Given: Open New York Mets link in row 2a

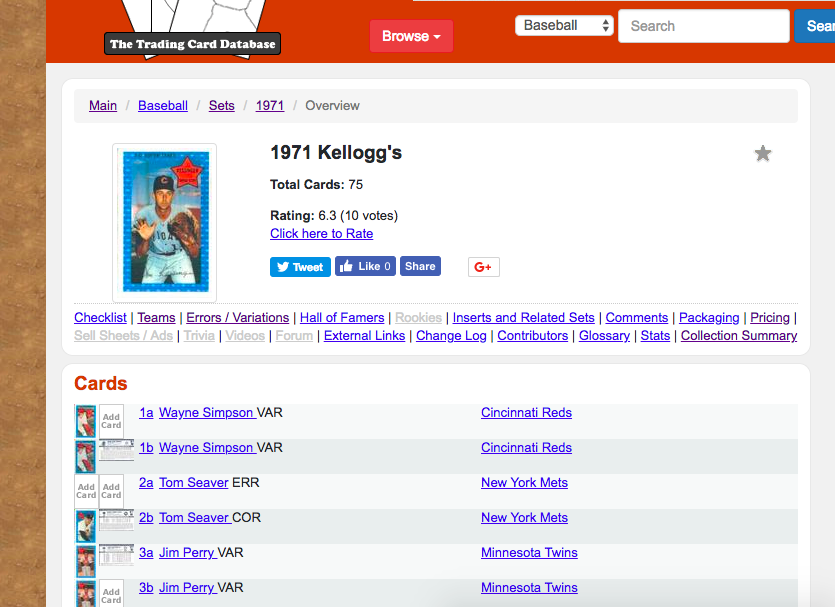Looking at the screenshot, I should click(x=525, y=482).
